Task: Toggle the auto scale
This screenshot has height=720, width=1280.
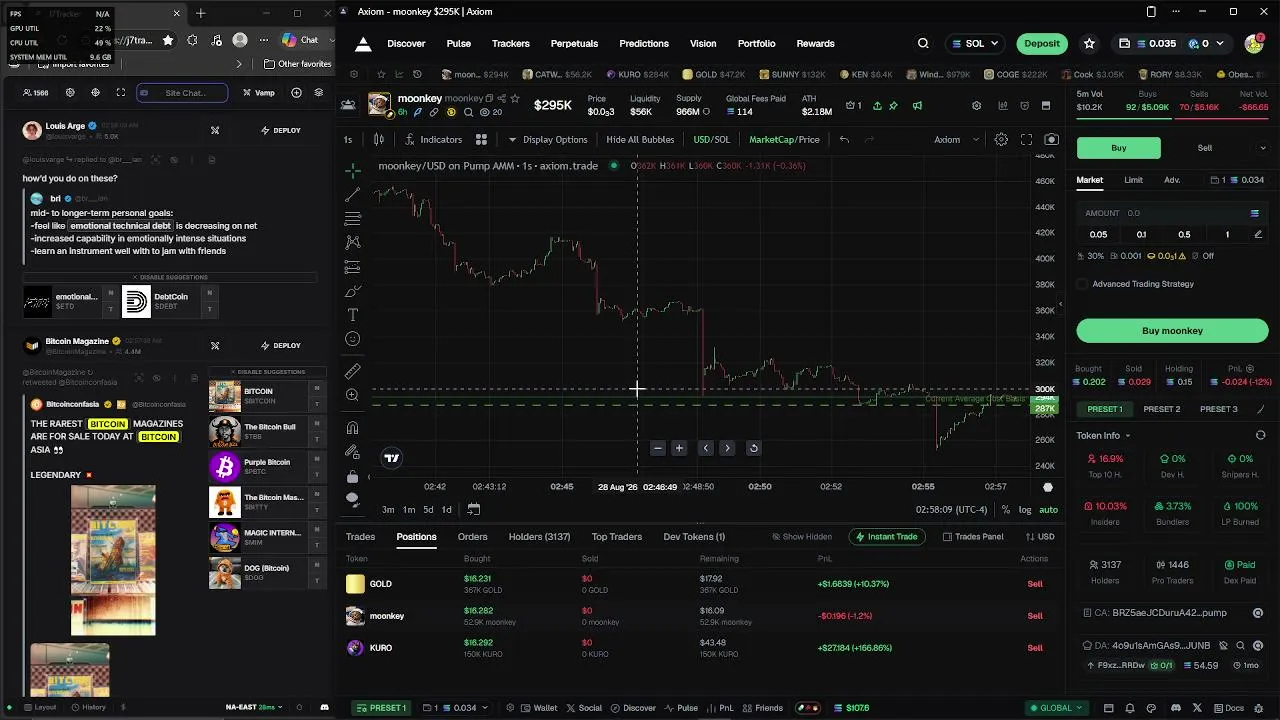Action: click(x=1048, y=510)
